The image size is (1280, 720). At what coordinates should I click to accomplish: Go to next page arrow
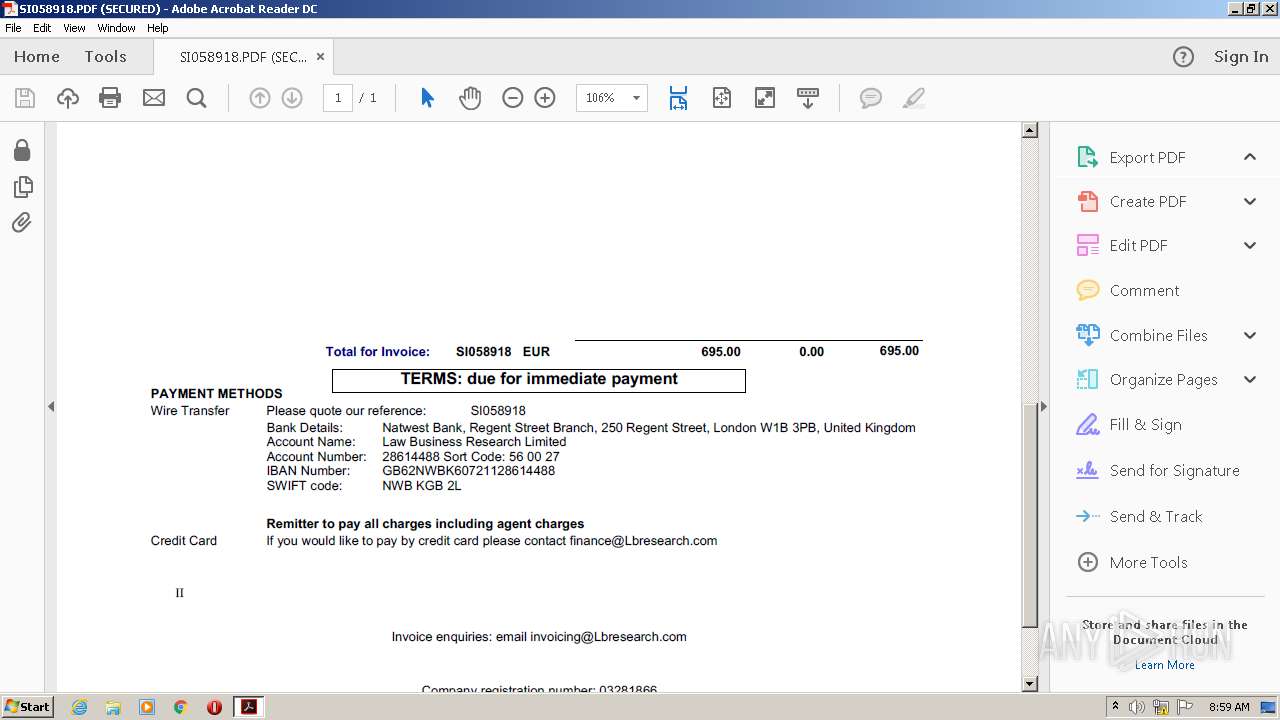coord(292,98)
